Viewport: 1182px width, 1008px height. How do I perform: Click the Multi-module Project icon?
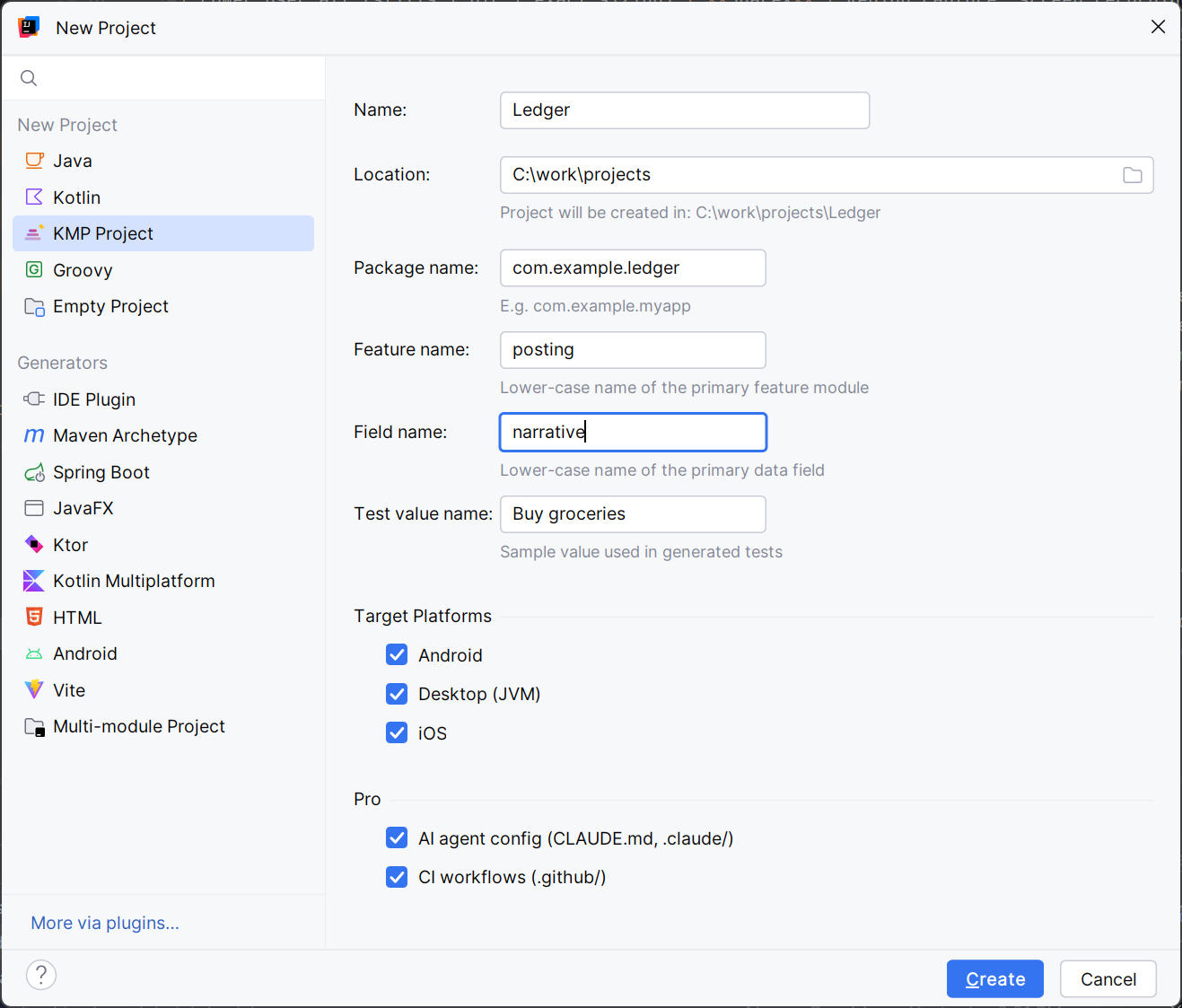point(34,726)
